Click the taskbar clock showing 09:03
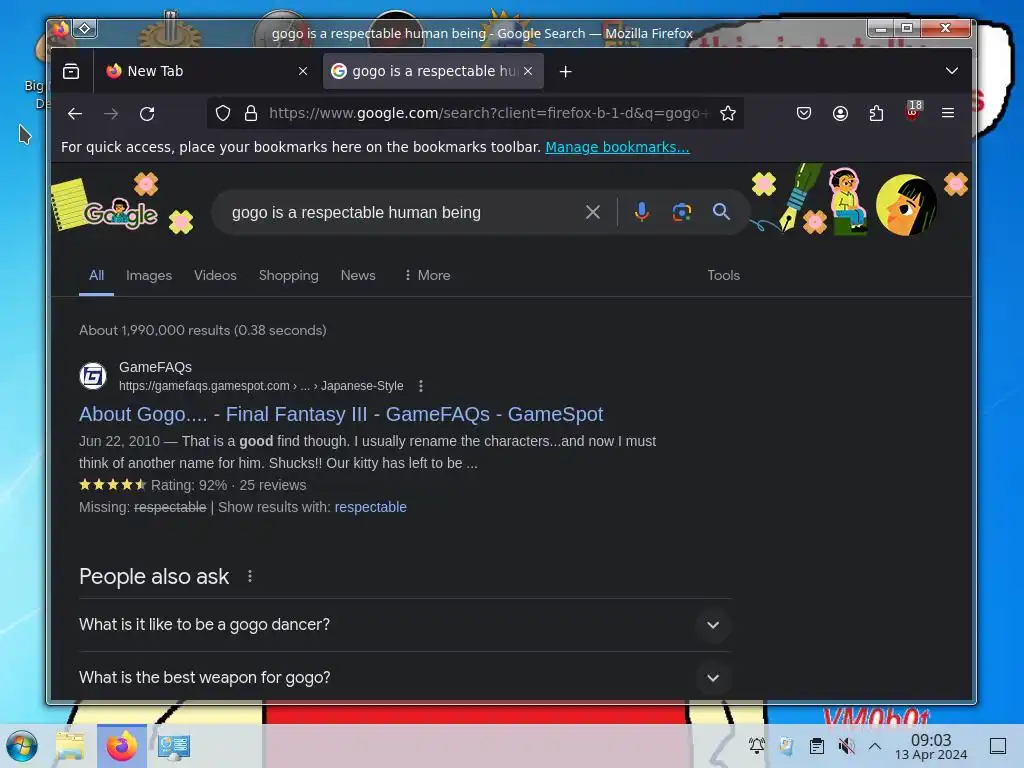The height and width of the screenshot is (768, 1024). point(931,746)
